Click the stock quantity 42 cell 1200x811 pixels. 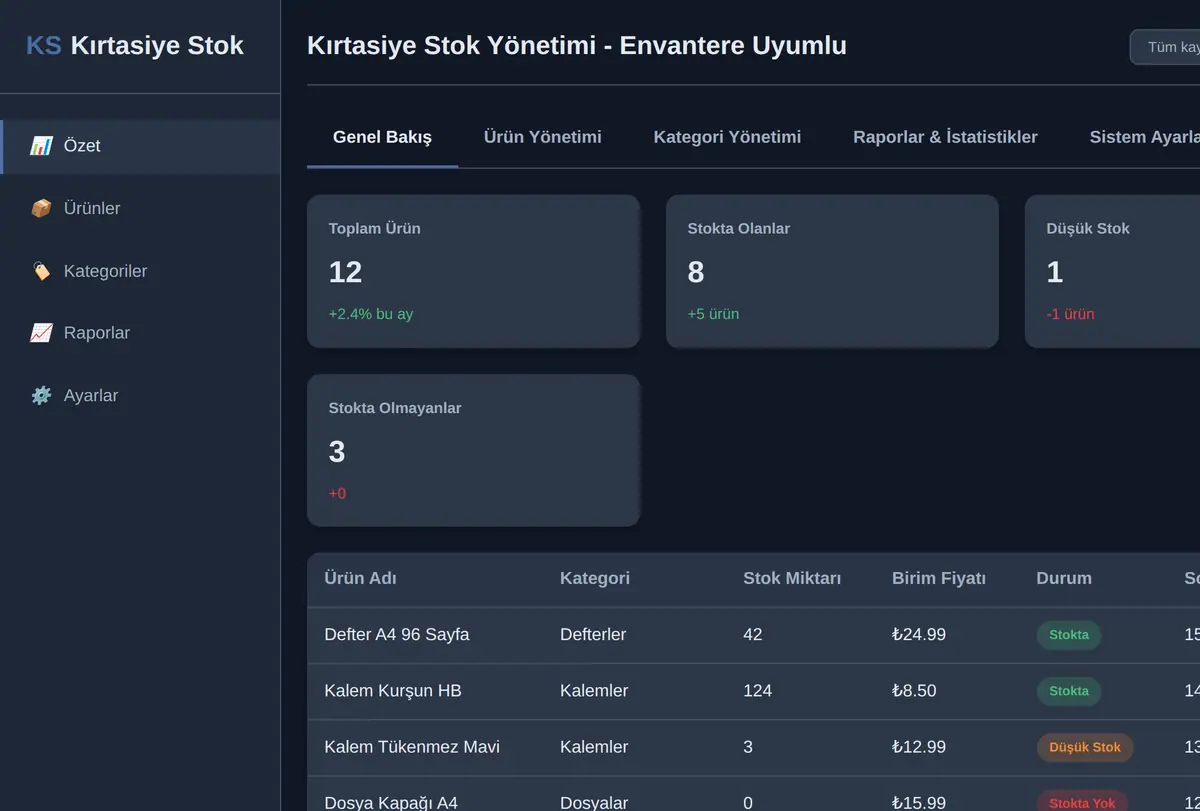pyautogui.click(x=753, y=634)
